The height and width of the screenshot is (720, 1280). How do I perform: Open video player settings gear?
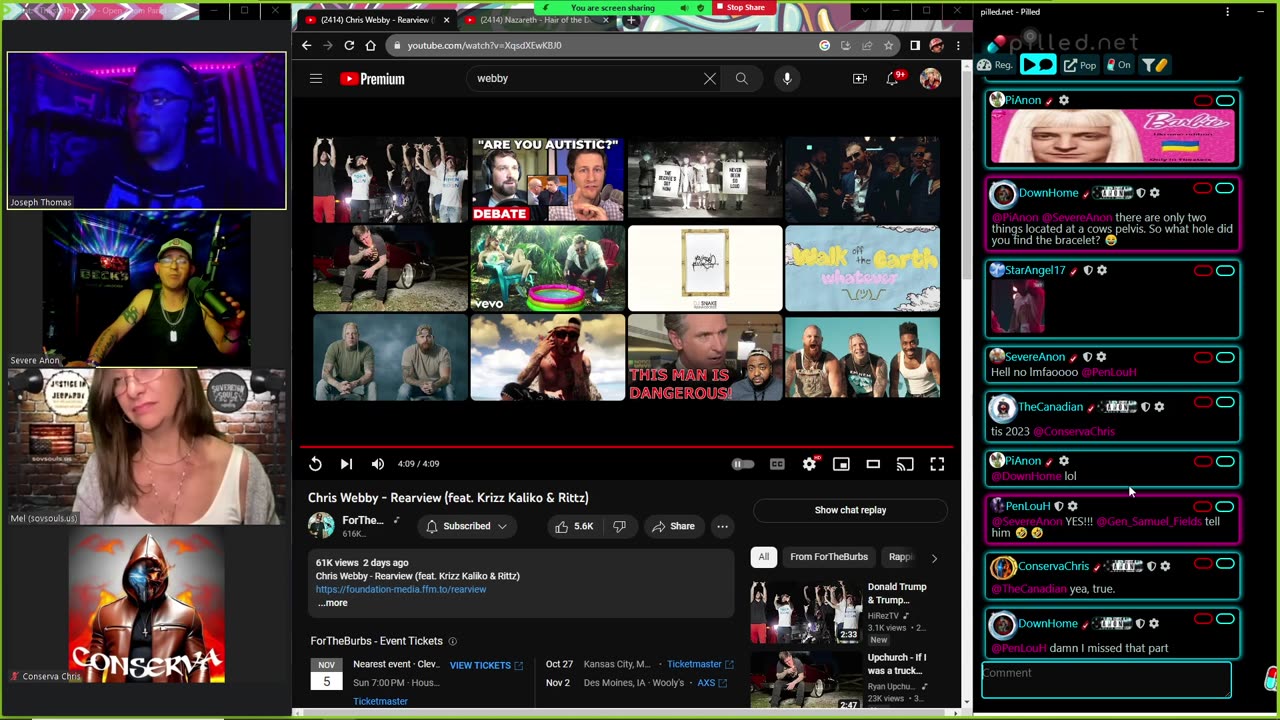[x=809, y=464]
